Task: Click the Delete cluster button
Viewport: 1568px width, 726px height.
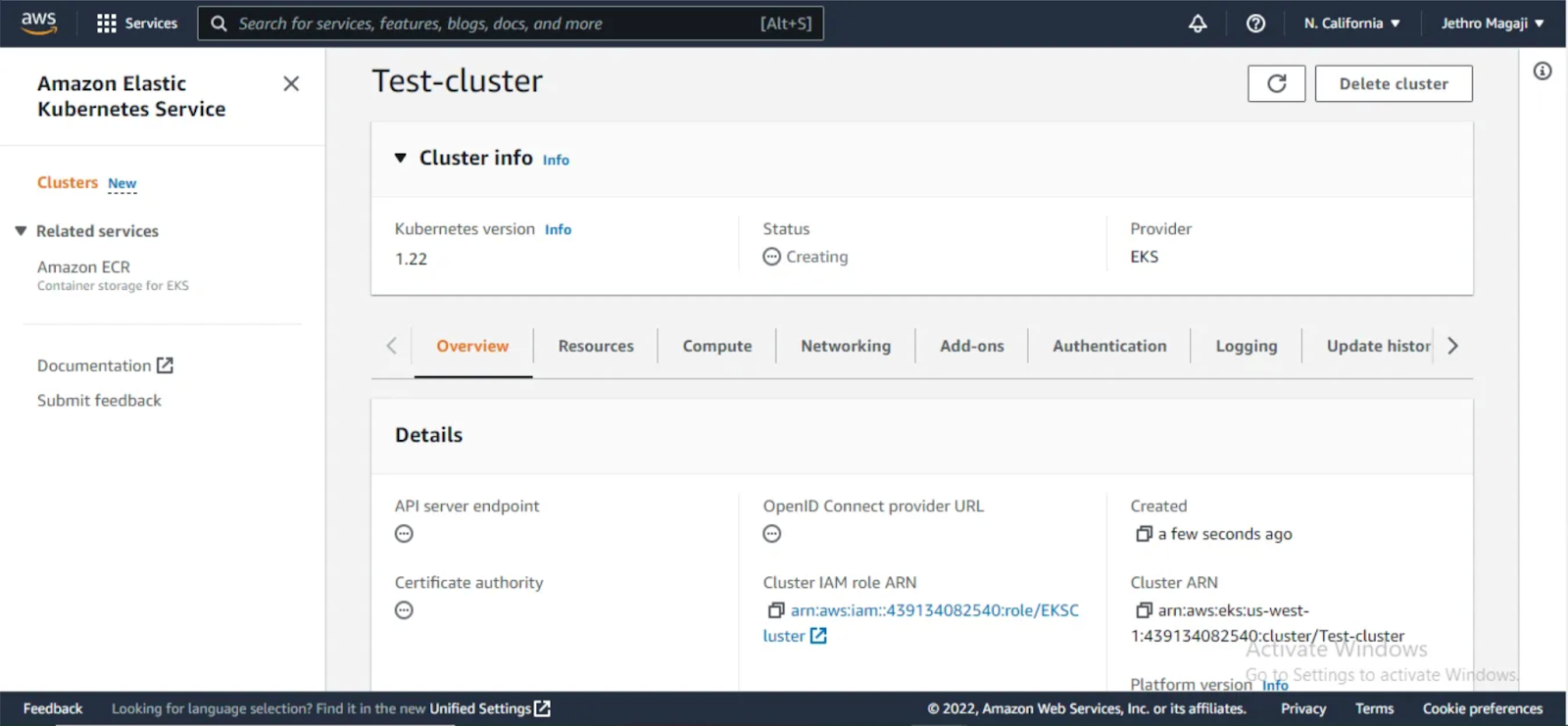Action: [1394, 84]
